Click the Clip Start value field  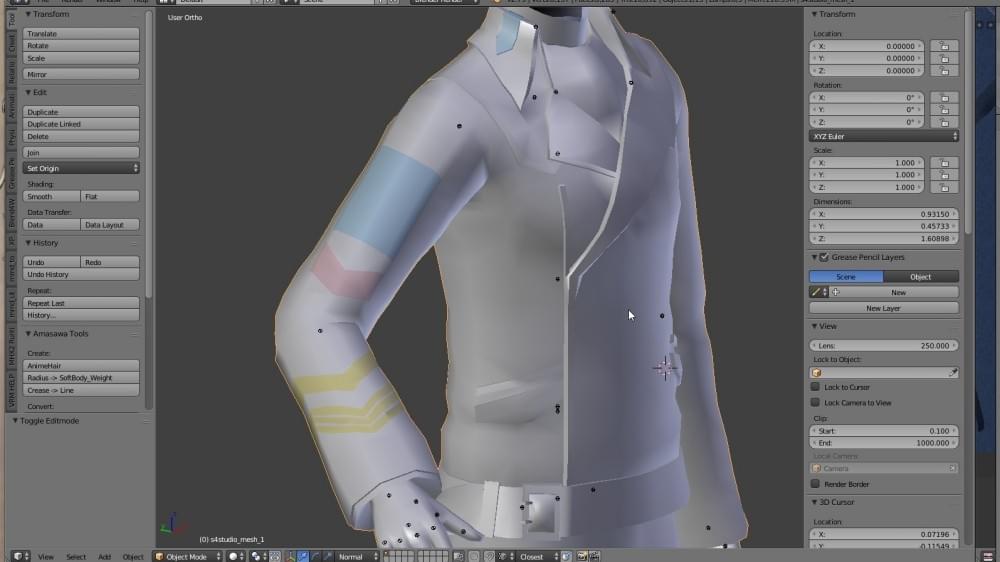[x=883, y=431]
